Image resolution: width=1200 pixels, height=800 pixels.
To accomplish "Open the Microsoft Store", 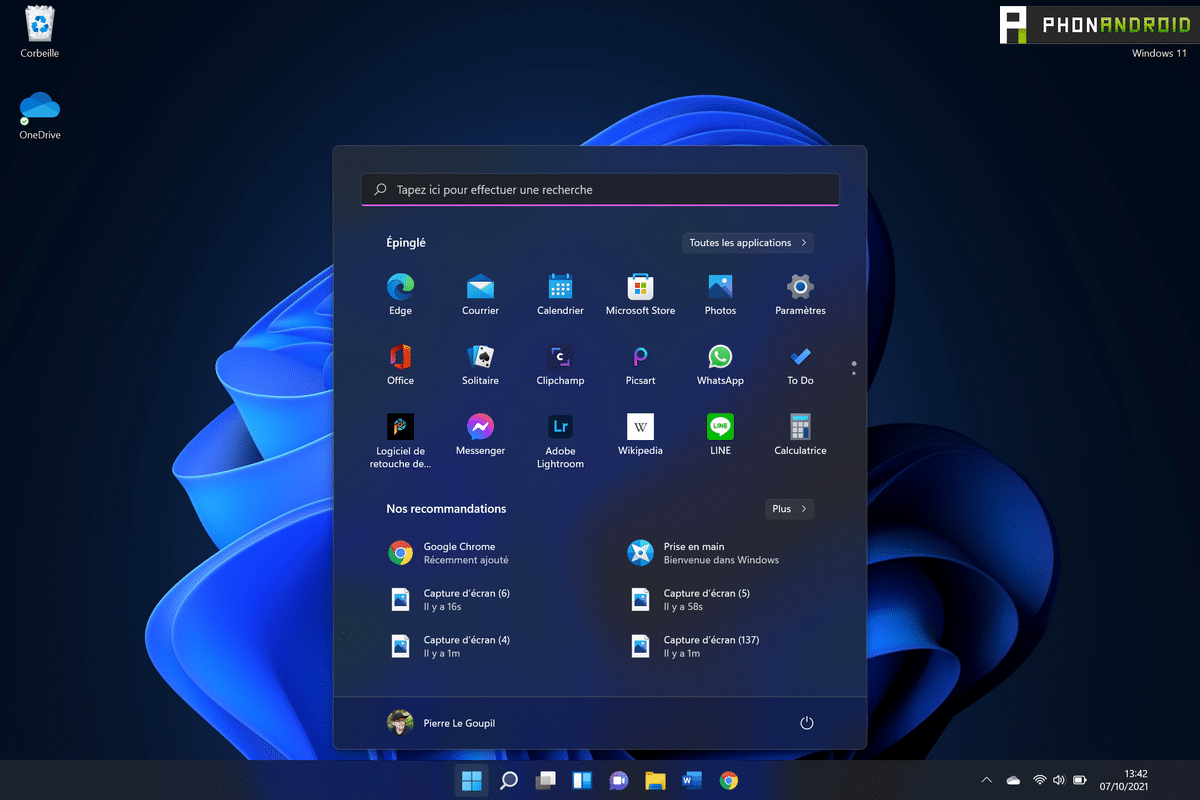I will pyautogui.click(x=640, y=293).
